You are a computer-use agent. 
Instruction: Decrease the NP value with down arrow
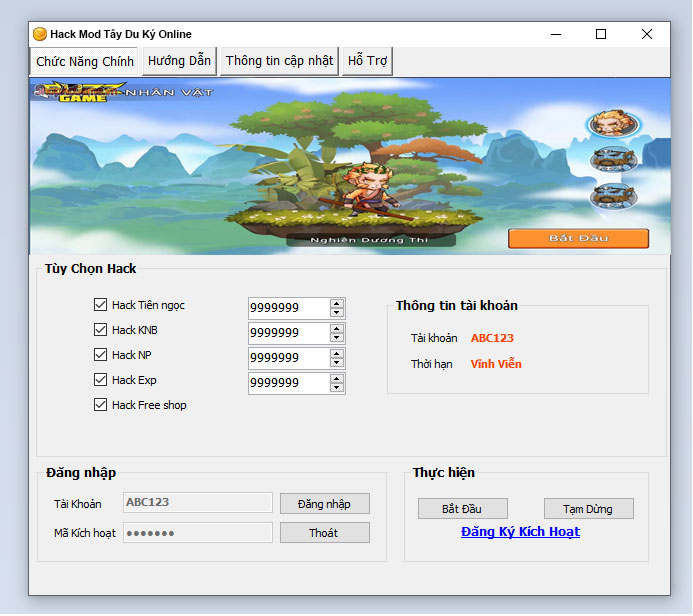(x=337, y=363)
